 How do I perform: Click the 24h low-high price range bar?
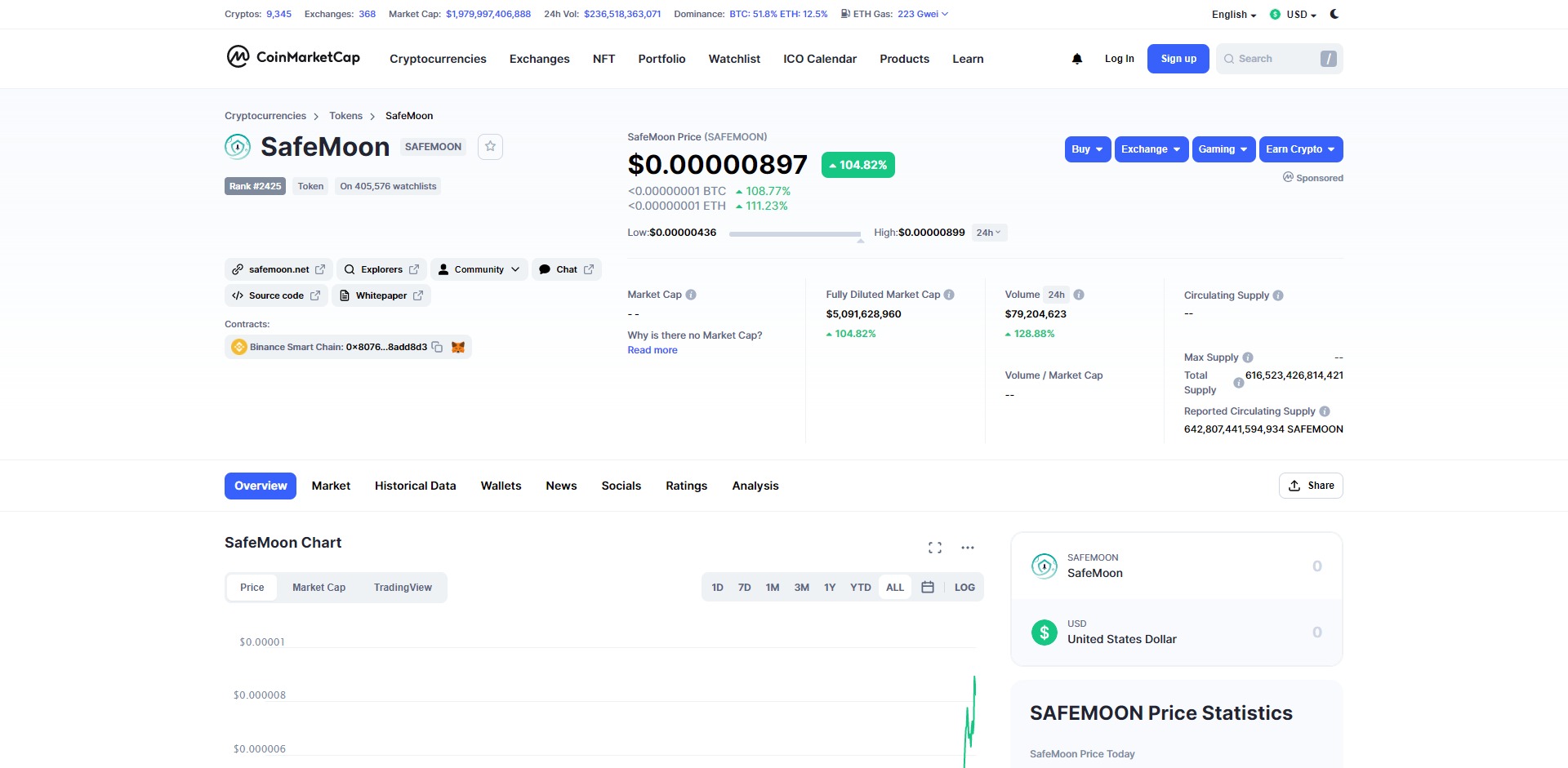point(795,233)
